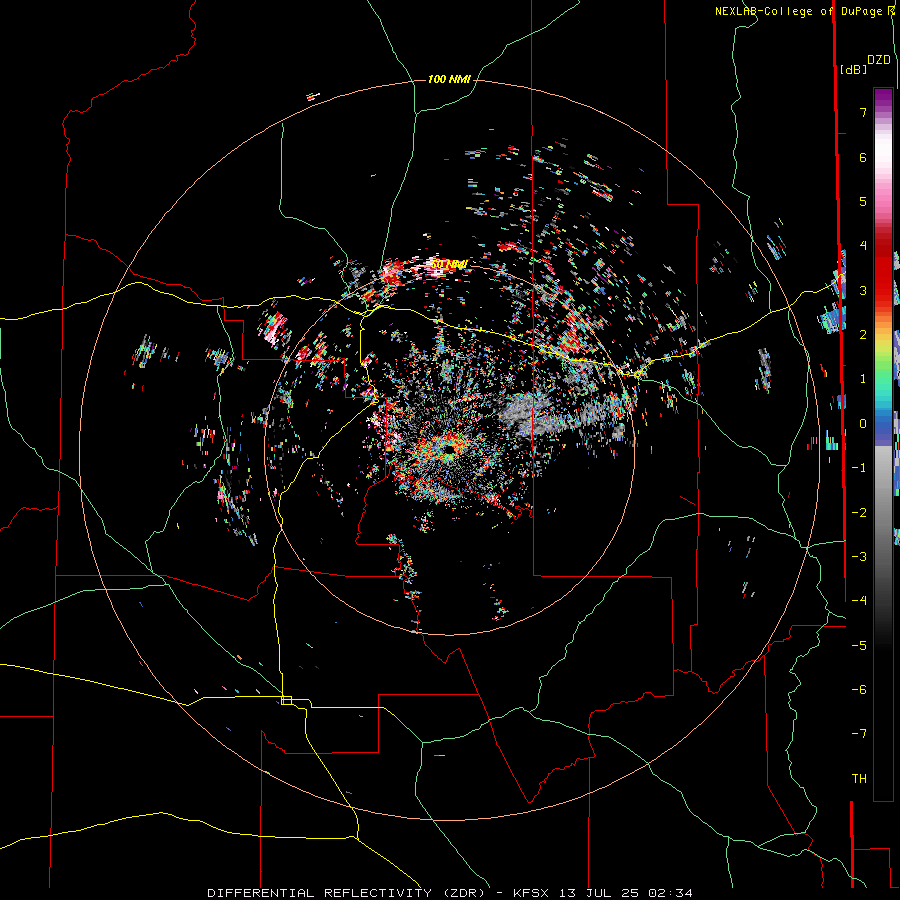Click the red section of the color bar
Image resolution: width=900 pixels, height=900 pixels.
pos(883,270)
